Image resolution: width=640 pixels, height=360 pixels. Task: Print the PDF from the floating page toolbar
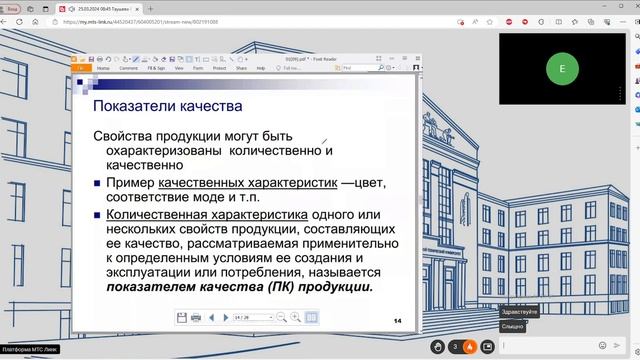coord(196,318)
